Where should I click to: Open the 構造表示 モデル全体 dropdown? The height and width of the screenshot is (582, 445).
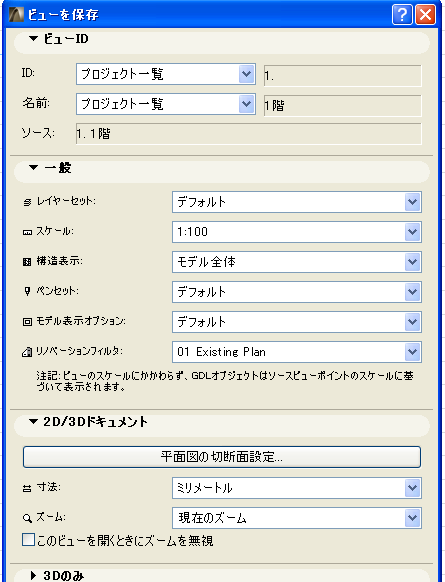pyautogui.click(x=297, y=262)
